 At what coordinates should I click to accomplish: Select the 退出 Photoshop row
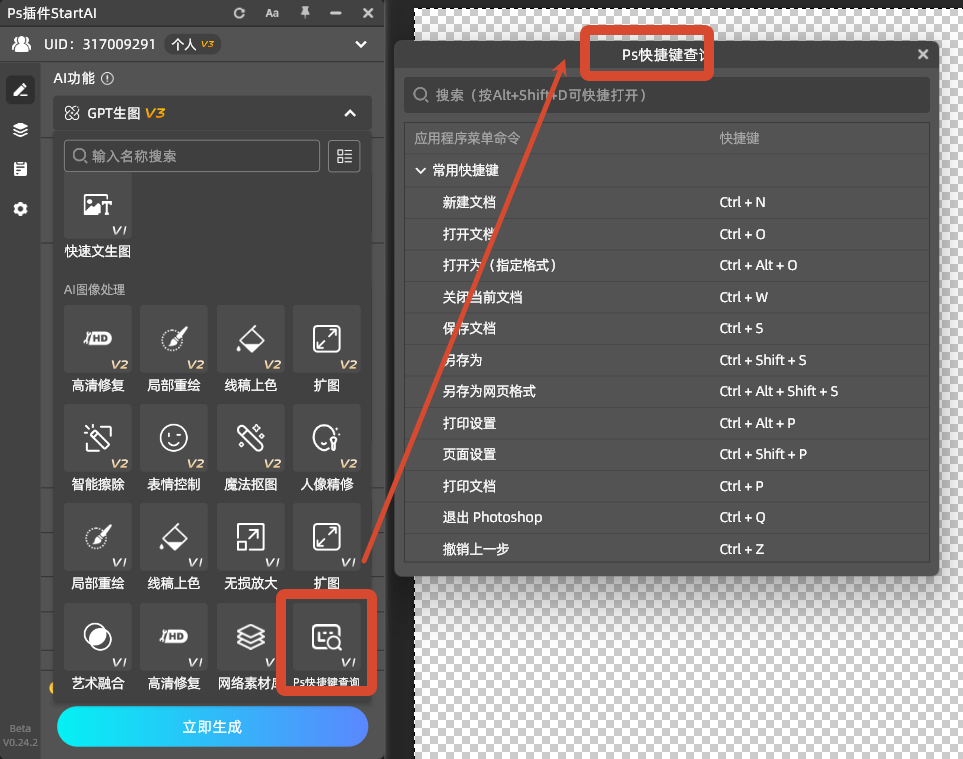[666, 518]
